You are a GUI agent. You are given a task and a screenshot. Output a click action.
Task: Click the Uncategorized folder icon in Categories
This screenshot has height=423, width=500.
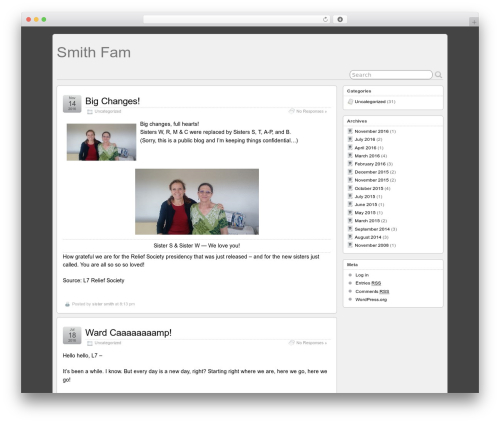coord(350,102)
